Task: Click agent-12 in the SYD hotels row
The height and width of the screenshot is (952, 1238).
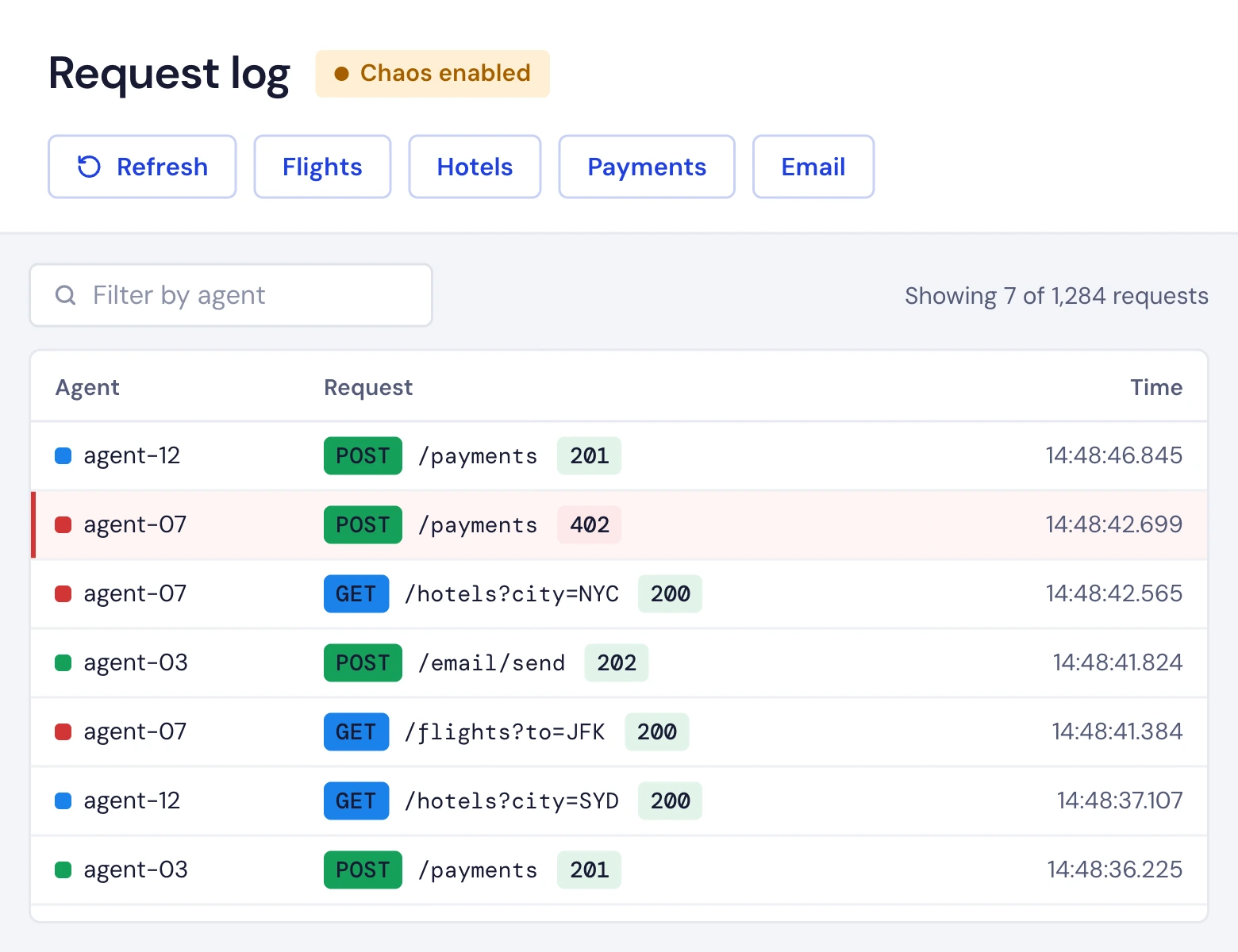Action: coord(132,800)
